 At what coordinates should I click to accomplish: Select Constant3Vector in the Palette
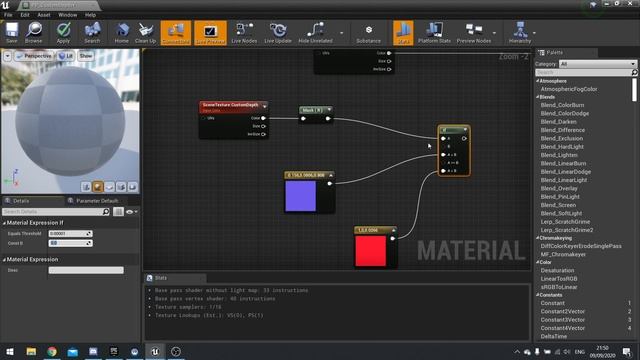click(x=563, y=320)
